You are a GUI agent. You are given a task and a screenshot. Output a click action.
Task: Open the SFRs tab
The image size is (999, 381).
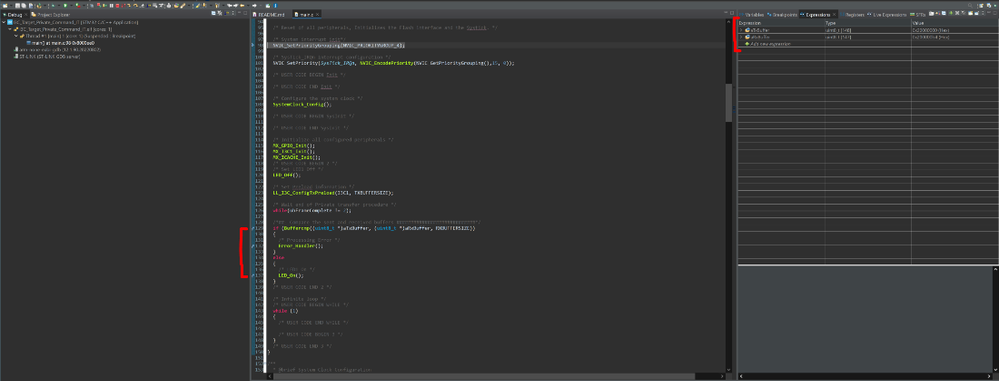pyautogui.click(x=917, y=14)
